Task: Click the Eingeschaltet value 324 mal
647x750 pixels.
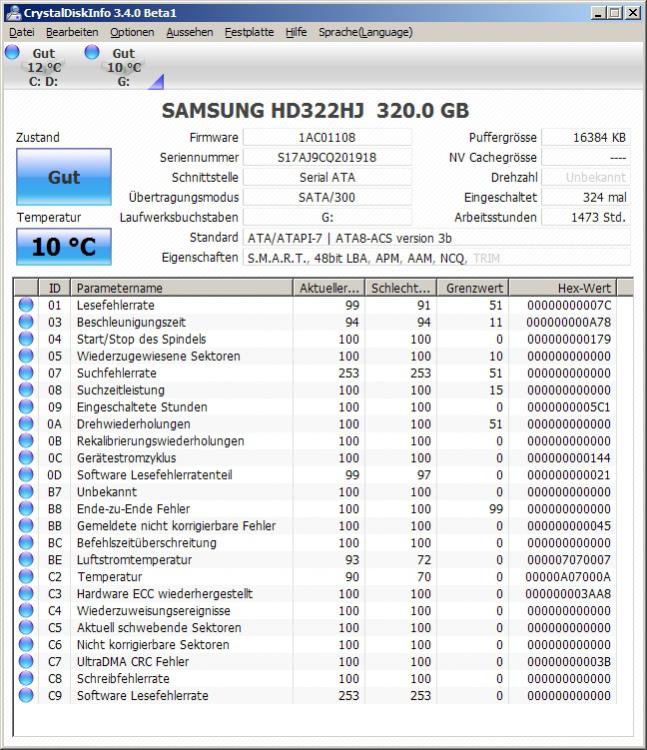Action: [x=586, y=197]
